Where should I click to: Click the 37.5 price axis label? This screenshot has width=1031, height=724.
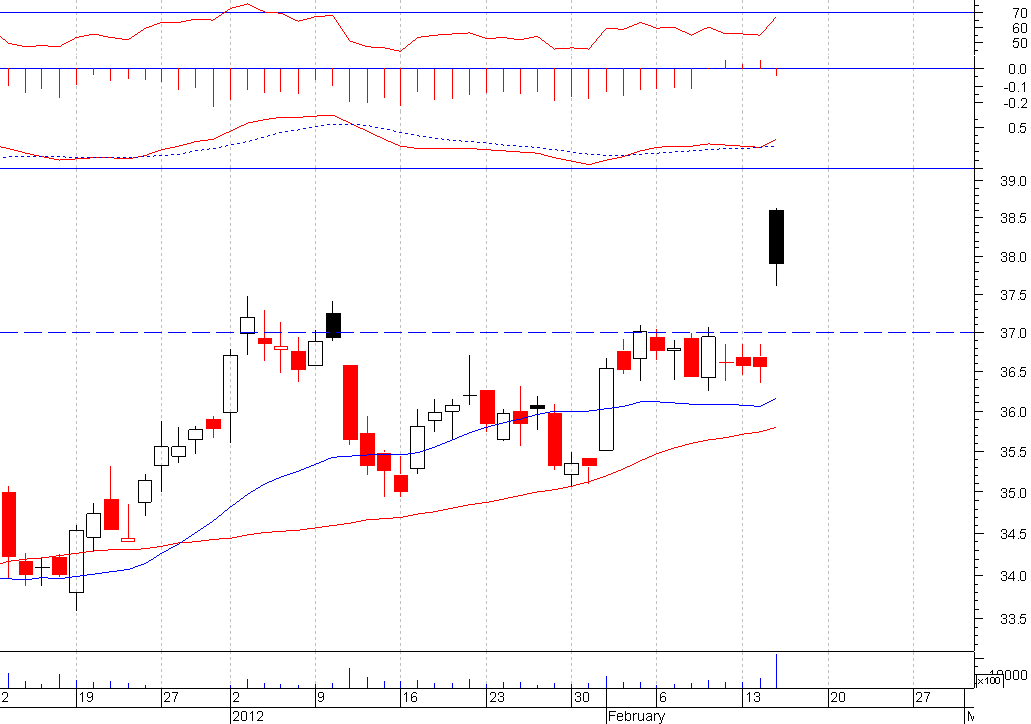(x=1013, y=296)
